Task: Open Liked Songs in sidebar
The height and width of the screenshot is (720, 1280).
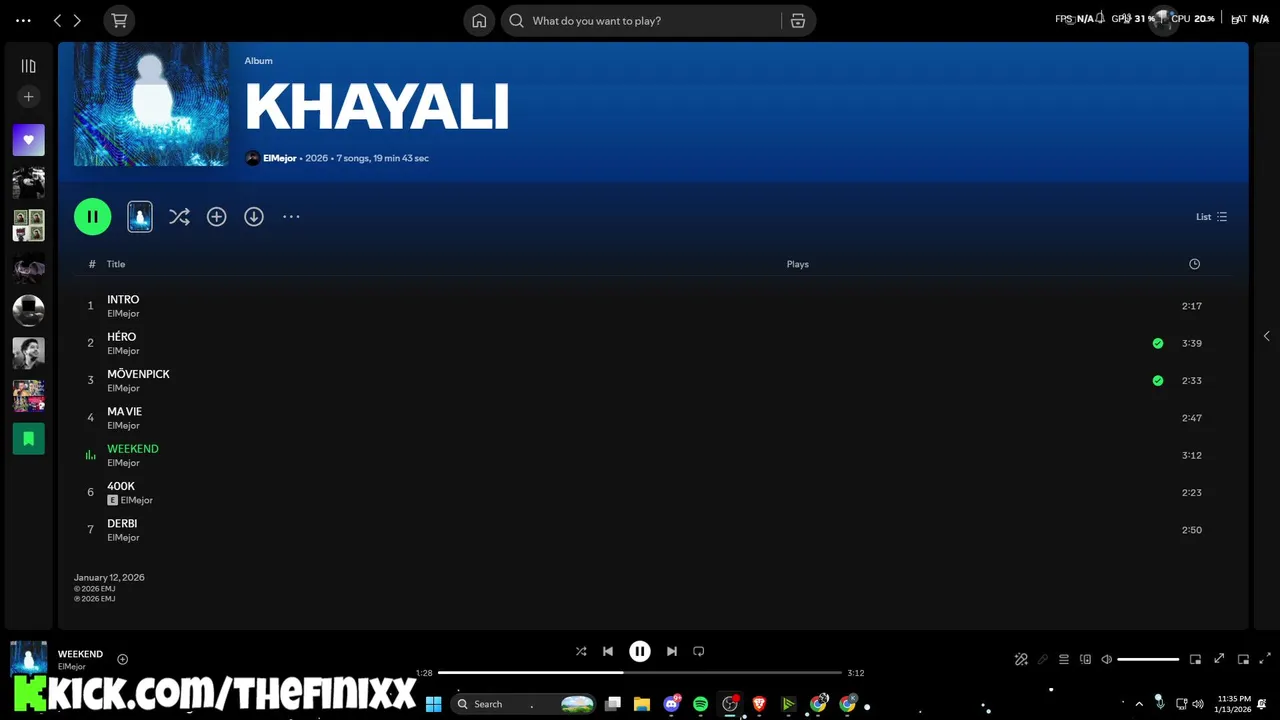Action: (x=28, y=140)
